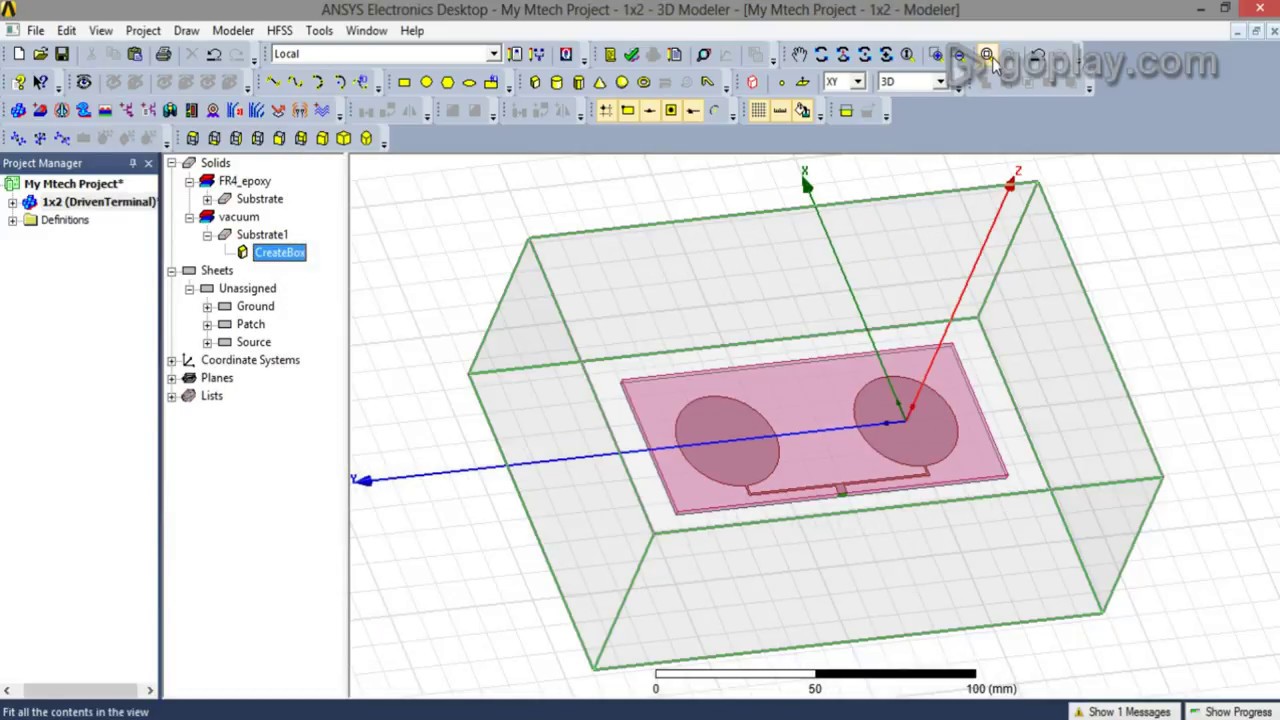Toggle Snap to Grid mode
1280x720 pixels.
tap(605, 110)
